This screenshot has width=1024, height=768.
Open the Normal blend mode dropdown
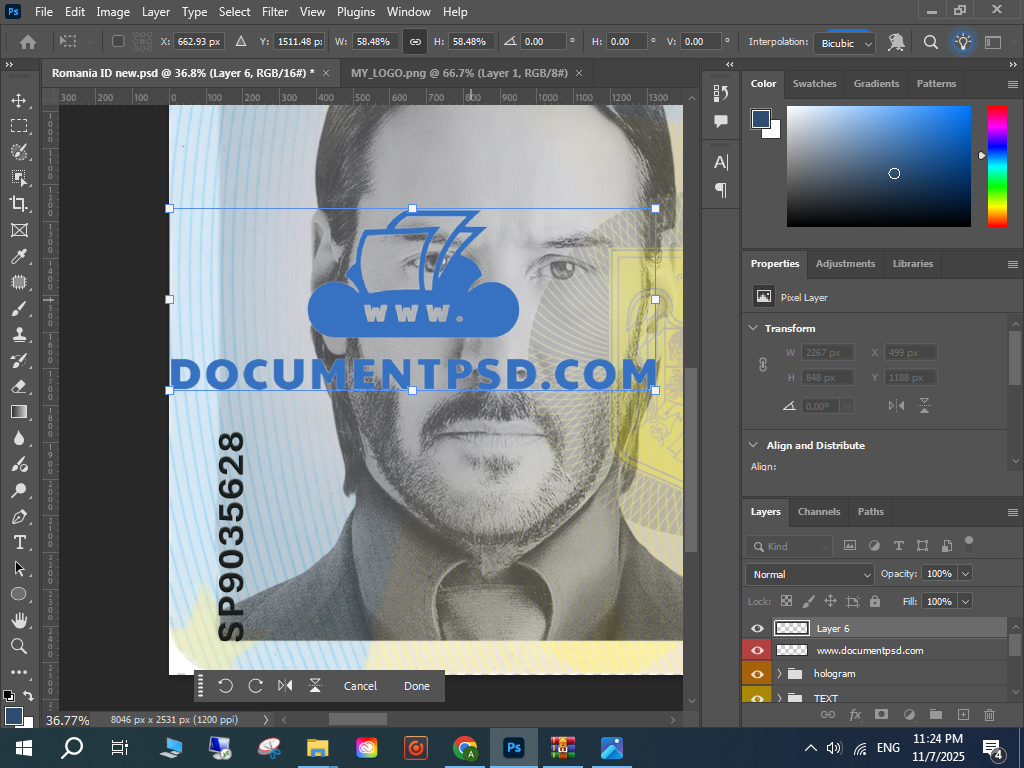pos(809,574)
